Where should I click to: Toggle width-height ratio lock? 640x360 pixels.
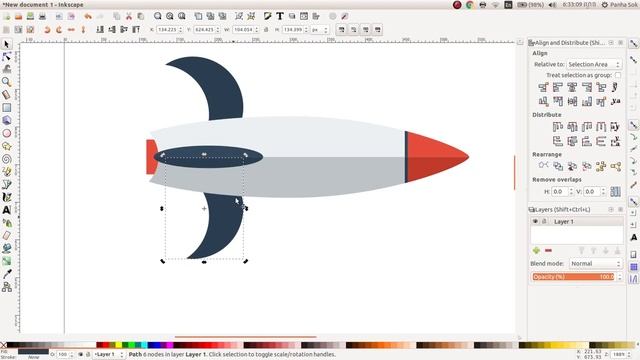pos(266,30)
